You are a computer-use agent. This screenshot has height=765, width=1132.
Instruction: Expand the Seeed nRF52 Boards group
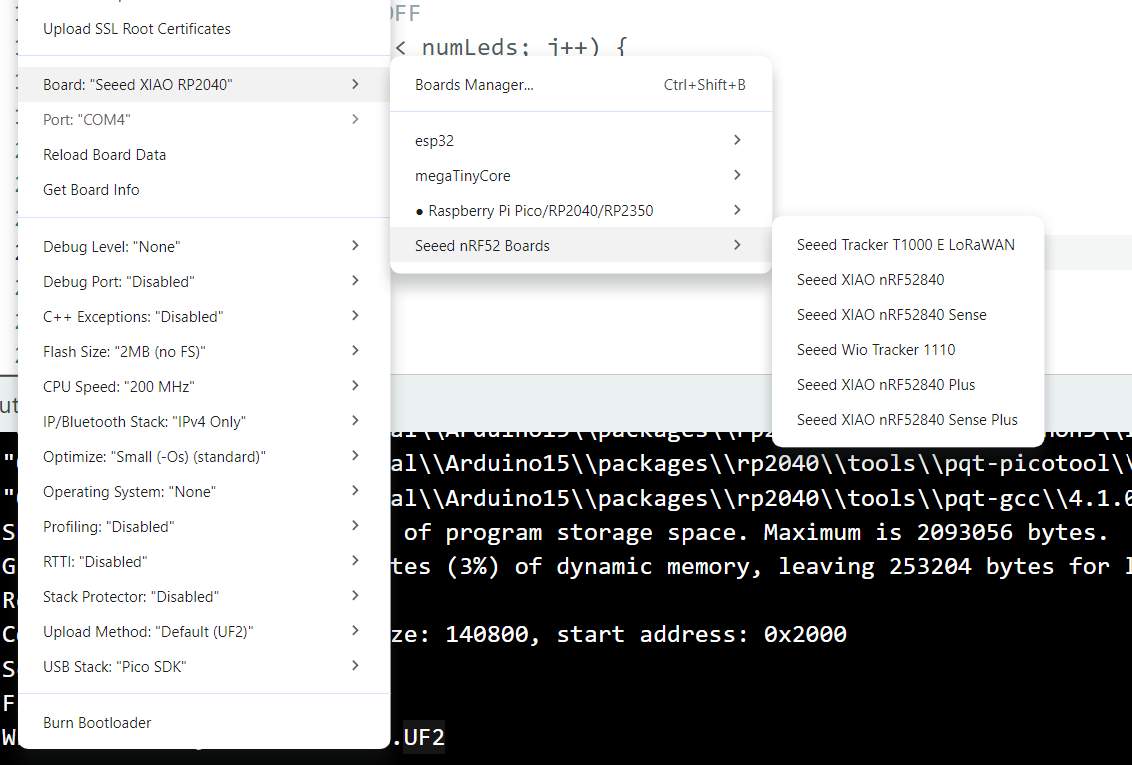pos(580,245)
